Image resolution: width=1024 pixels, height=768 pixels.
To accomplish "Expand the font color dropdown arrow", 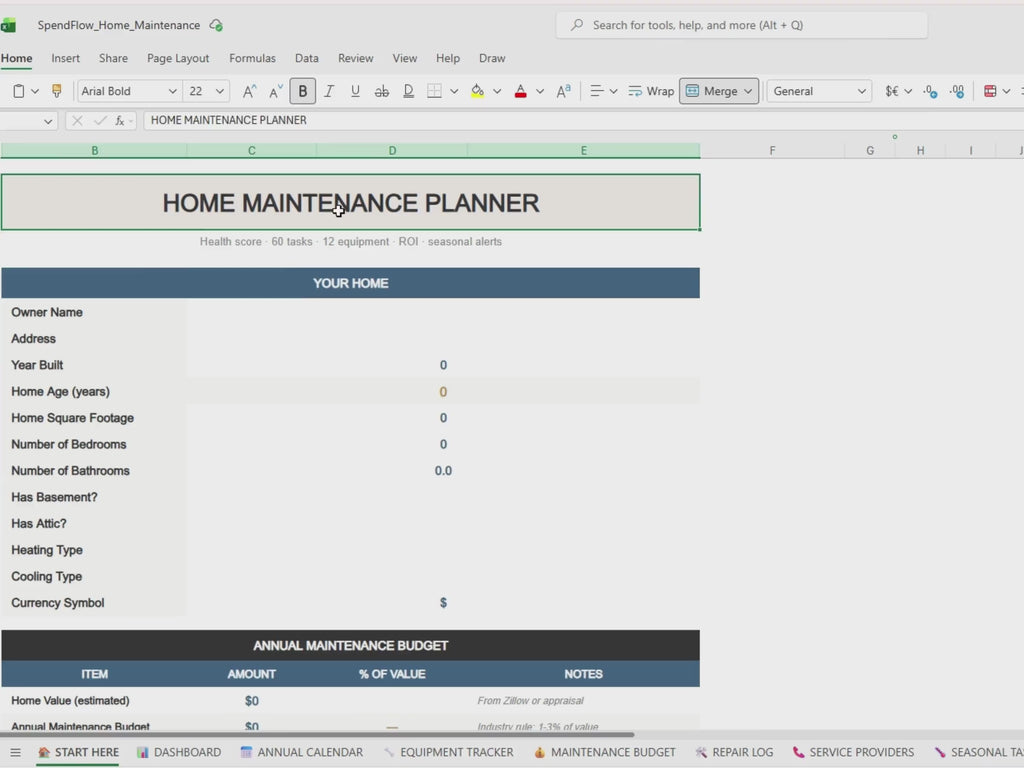I will click(540, 91).
